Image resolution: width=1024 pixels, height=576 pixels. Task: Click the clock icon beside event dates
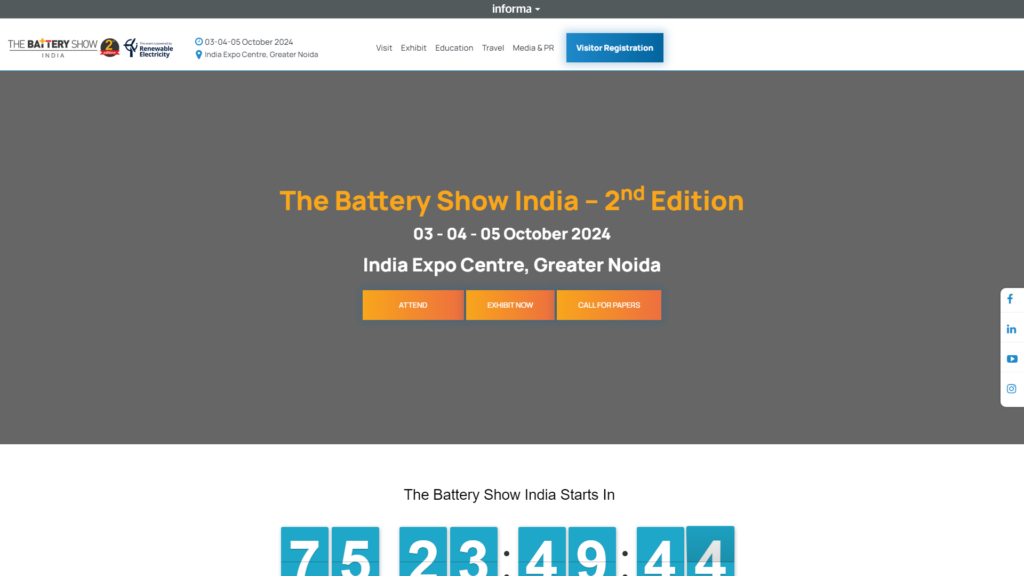coord(199,41)
